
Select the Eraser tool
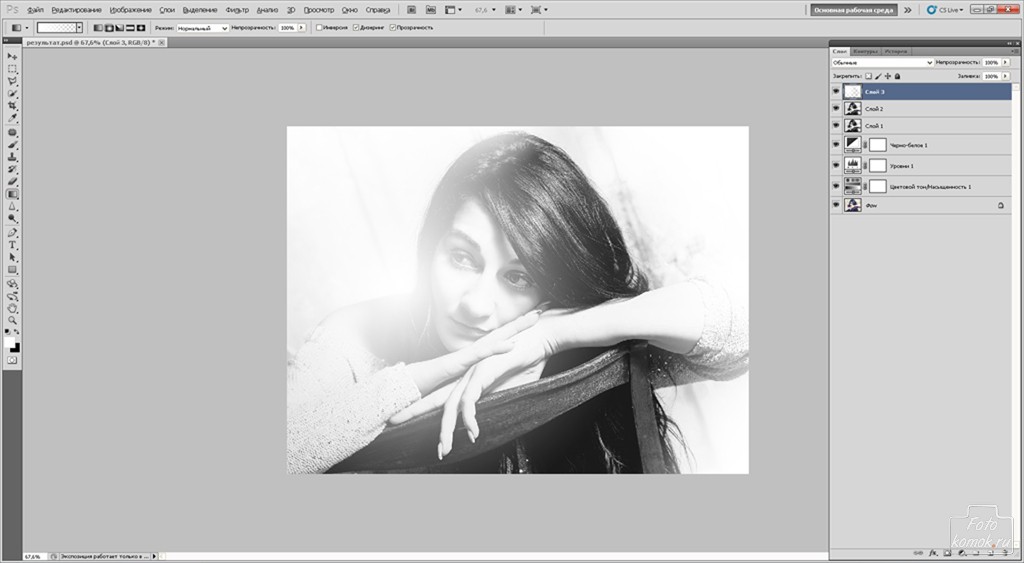pos(12,182)
